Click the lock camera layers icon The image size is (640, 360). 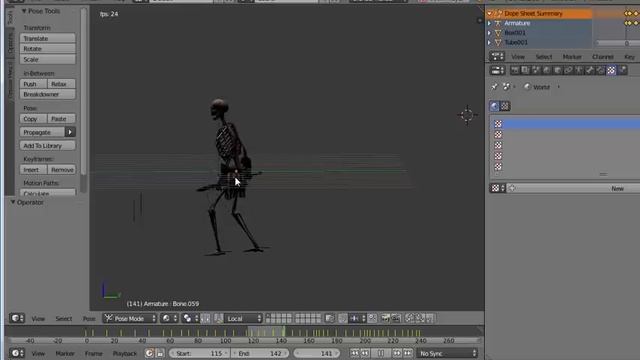330,318
